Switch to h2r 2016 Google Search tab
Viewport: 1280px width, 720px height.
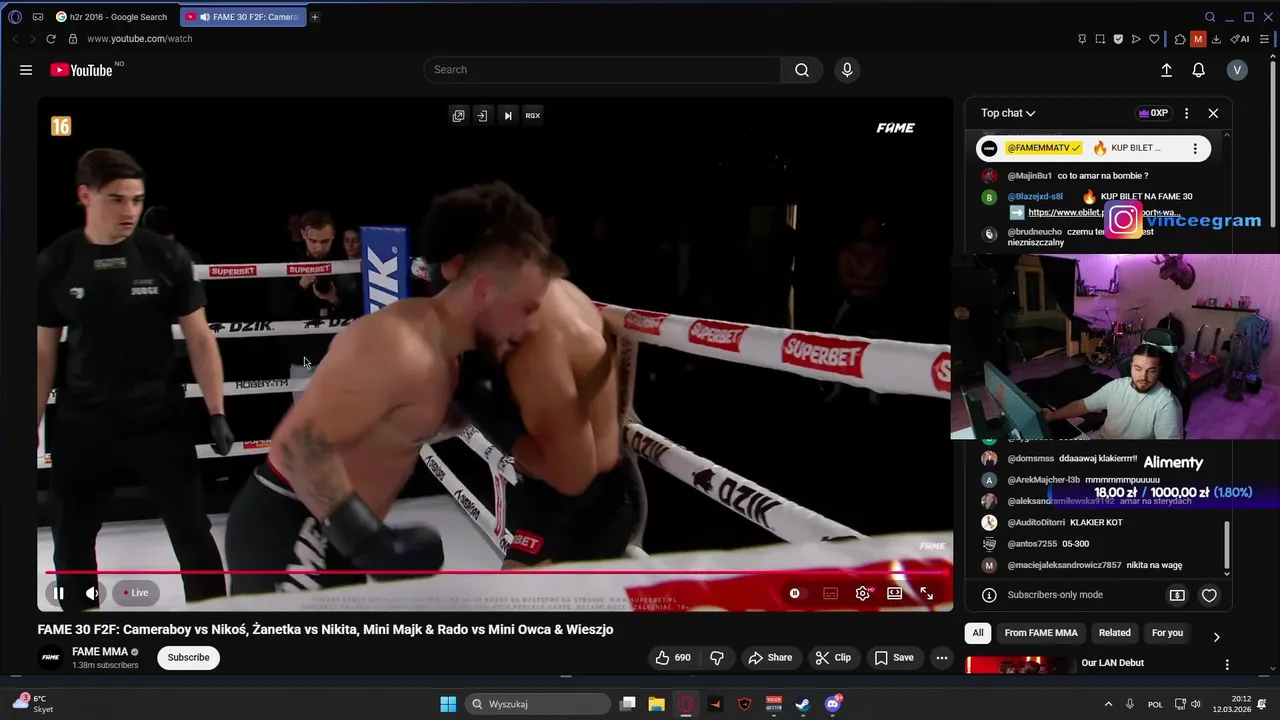113,17
